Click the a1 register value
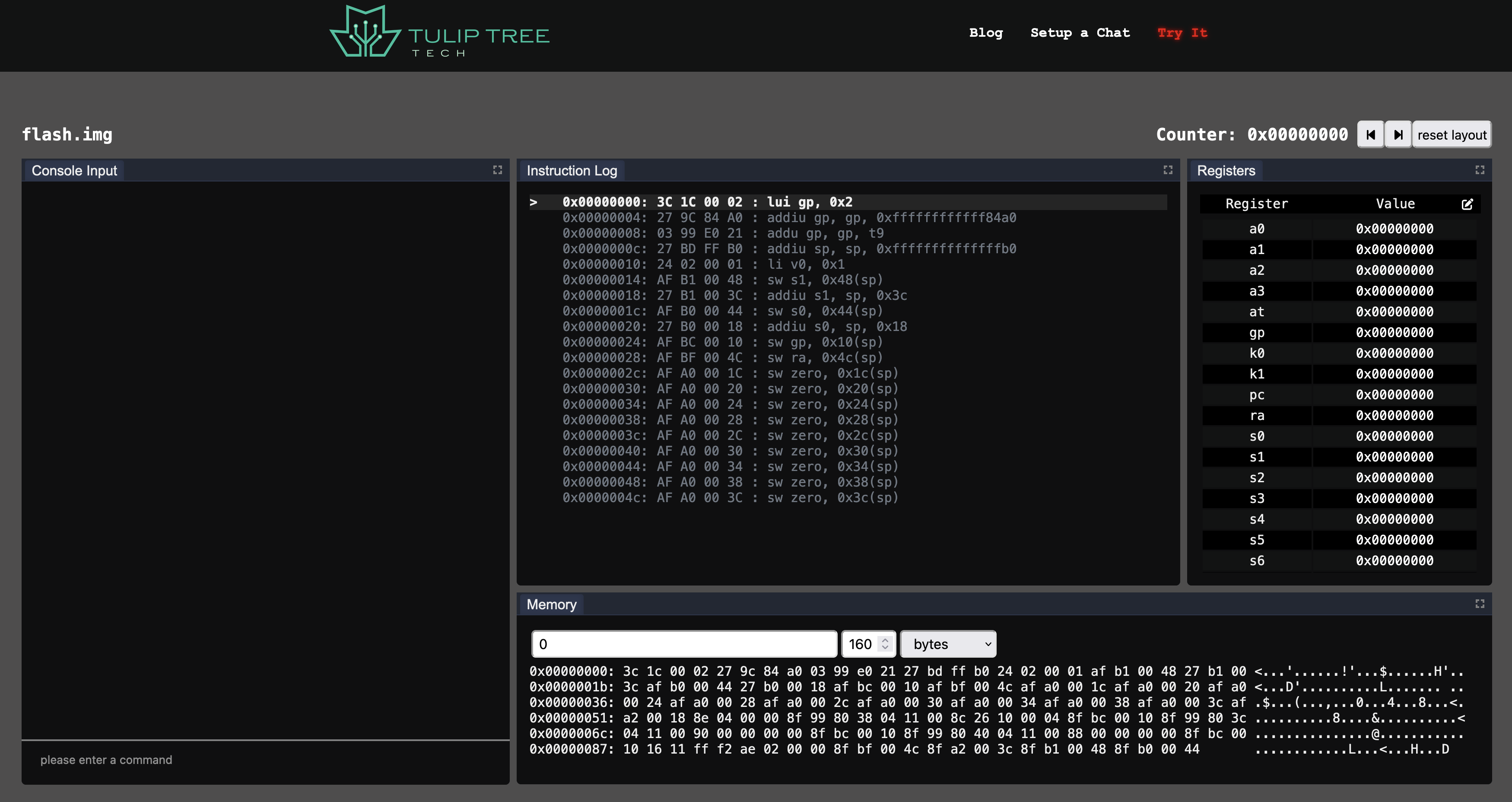Viewport: 1512px width, 802px height. [x=1394, y=249]
